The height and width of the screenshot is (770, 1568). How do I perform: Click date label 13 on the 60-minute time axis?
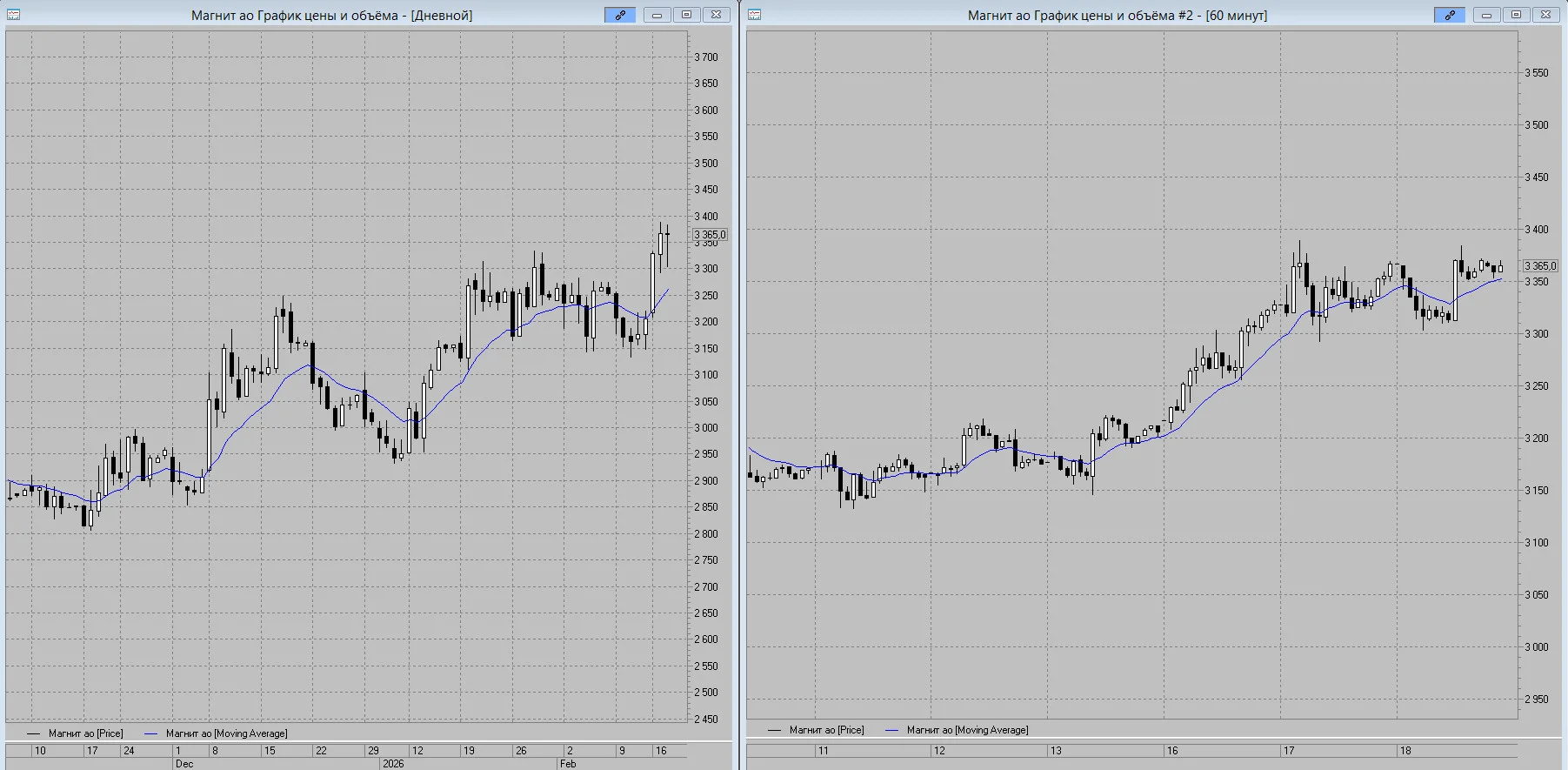[1056, 751]
